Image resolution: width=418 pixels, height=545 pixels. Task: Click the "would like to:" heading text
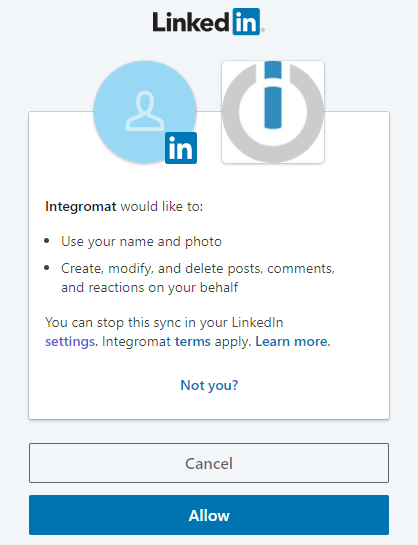tap(162, 207)
